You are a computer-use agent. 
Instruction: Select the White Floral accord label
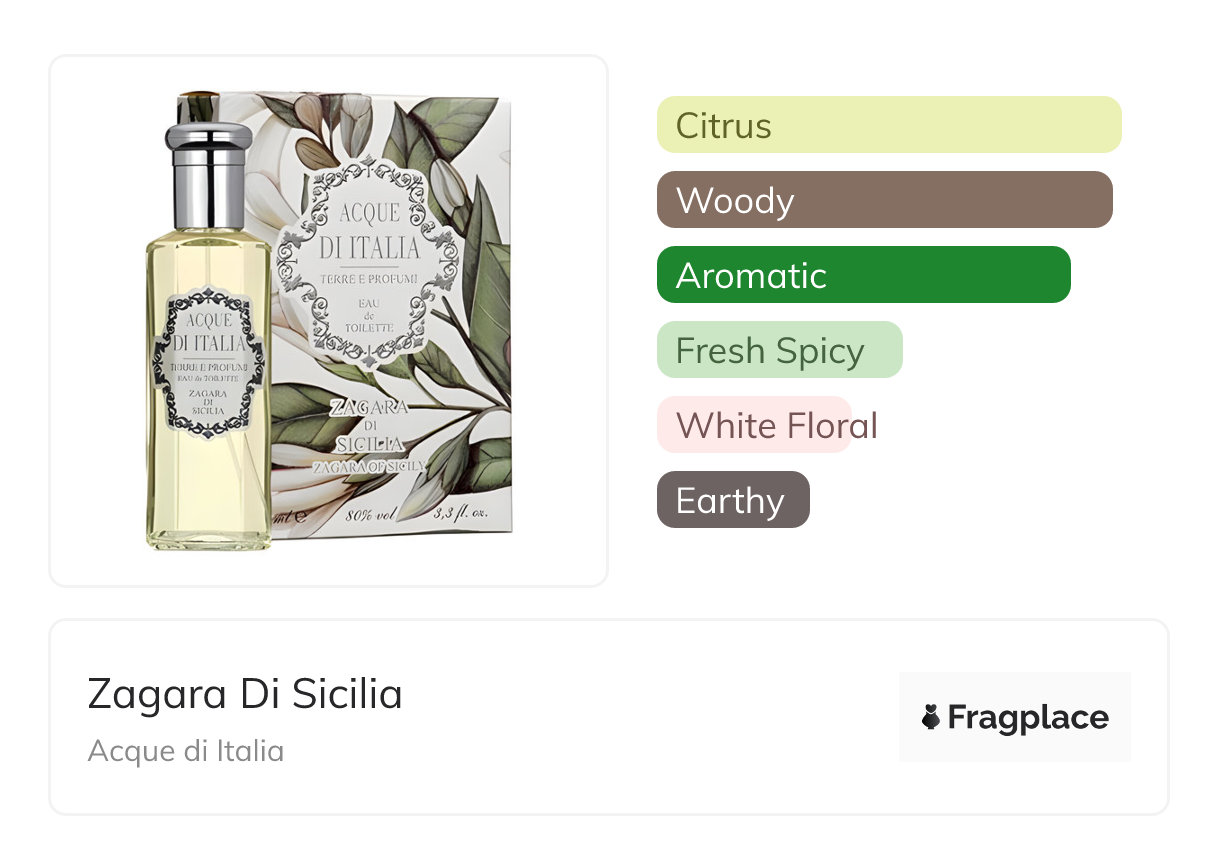click(x=777, y=425)
